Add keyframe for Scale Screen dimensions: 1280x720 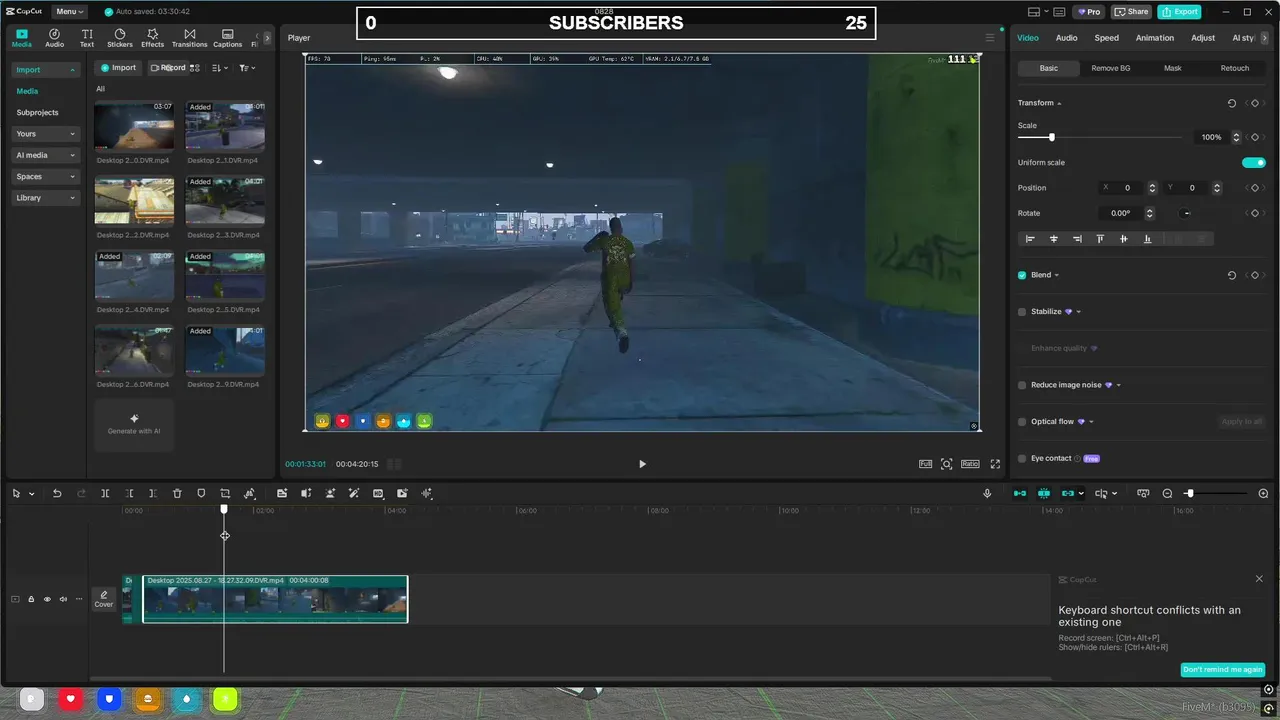[1255, 137]
